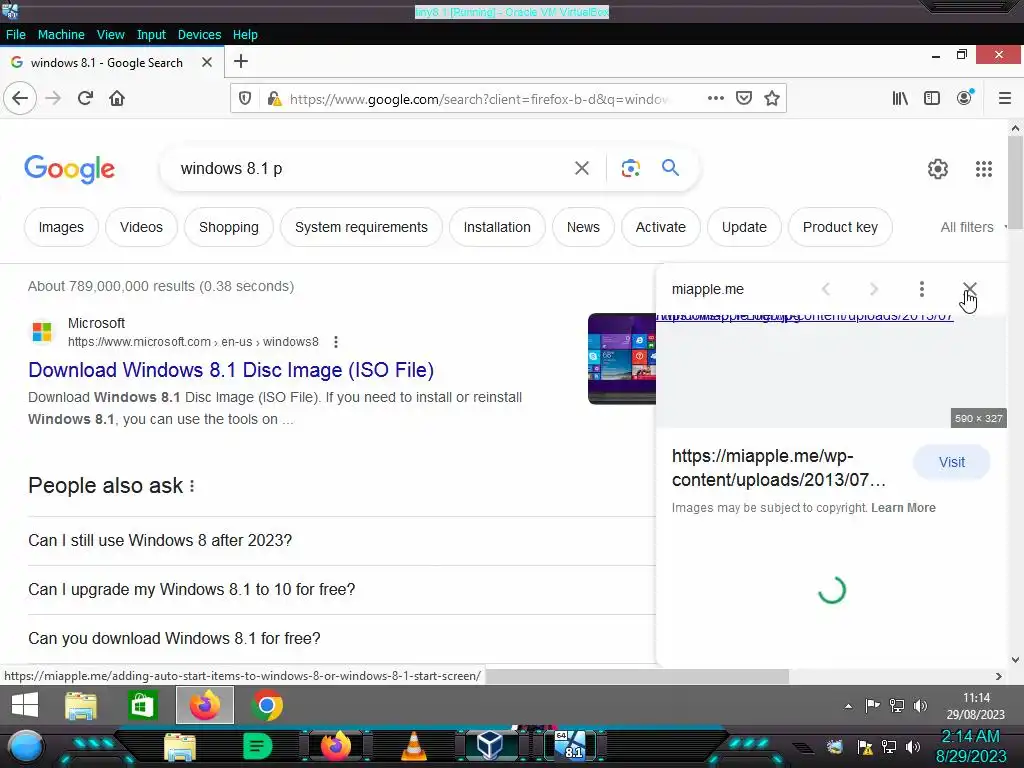Screen dimensions: 1024x768
Task: Click the padlock site information icon
Action: click(274, 99)
